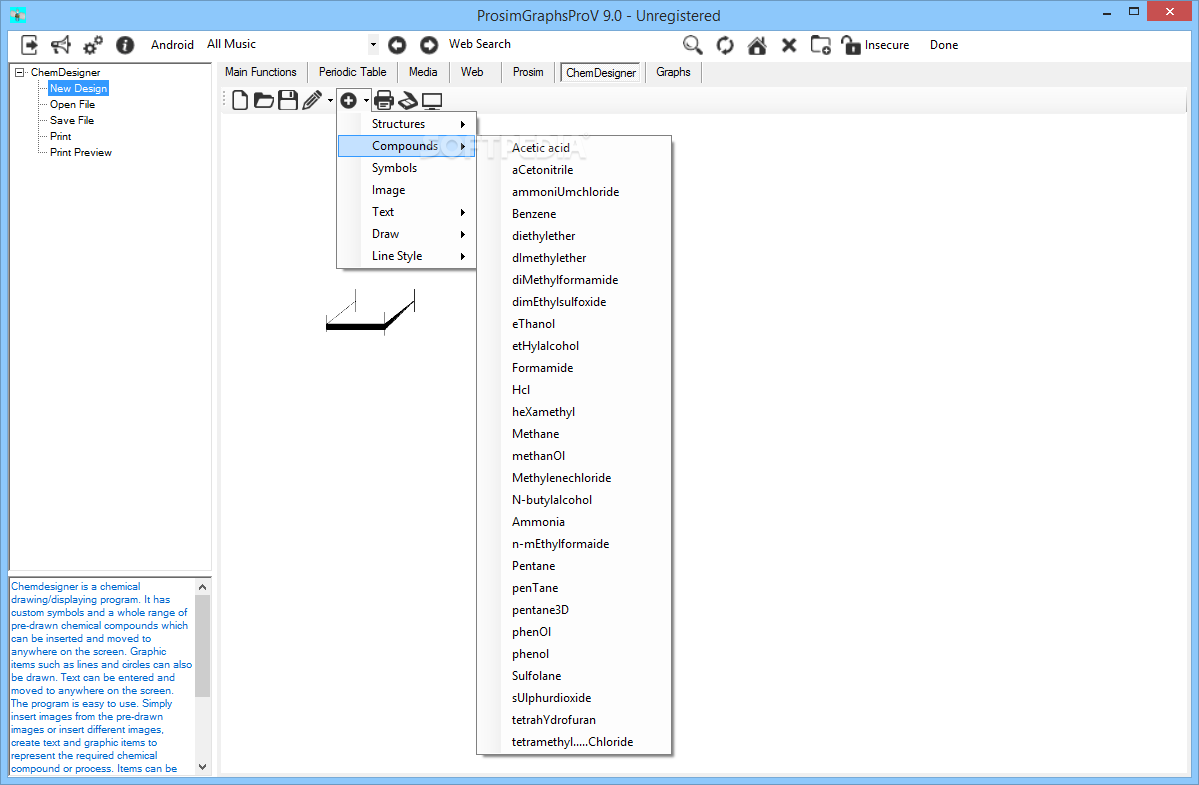Image resolution: width=1199 pixels, height=785 pixels.
Task: Insert tetrahYdrofuran compound
Action: pos(574,720)
